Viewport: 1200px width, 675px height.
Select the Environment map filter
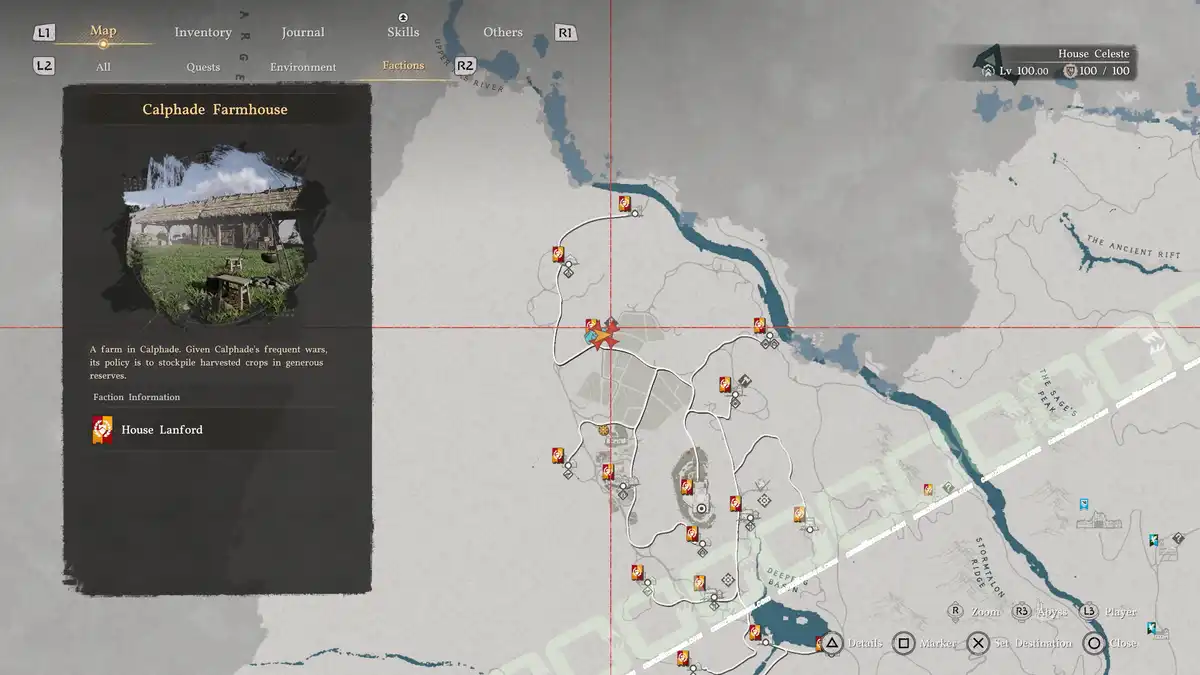tap(303, 67)
